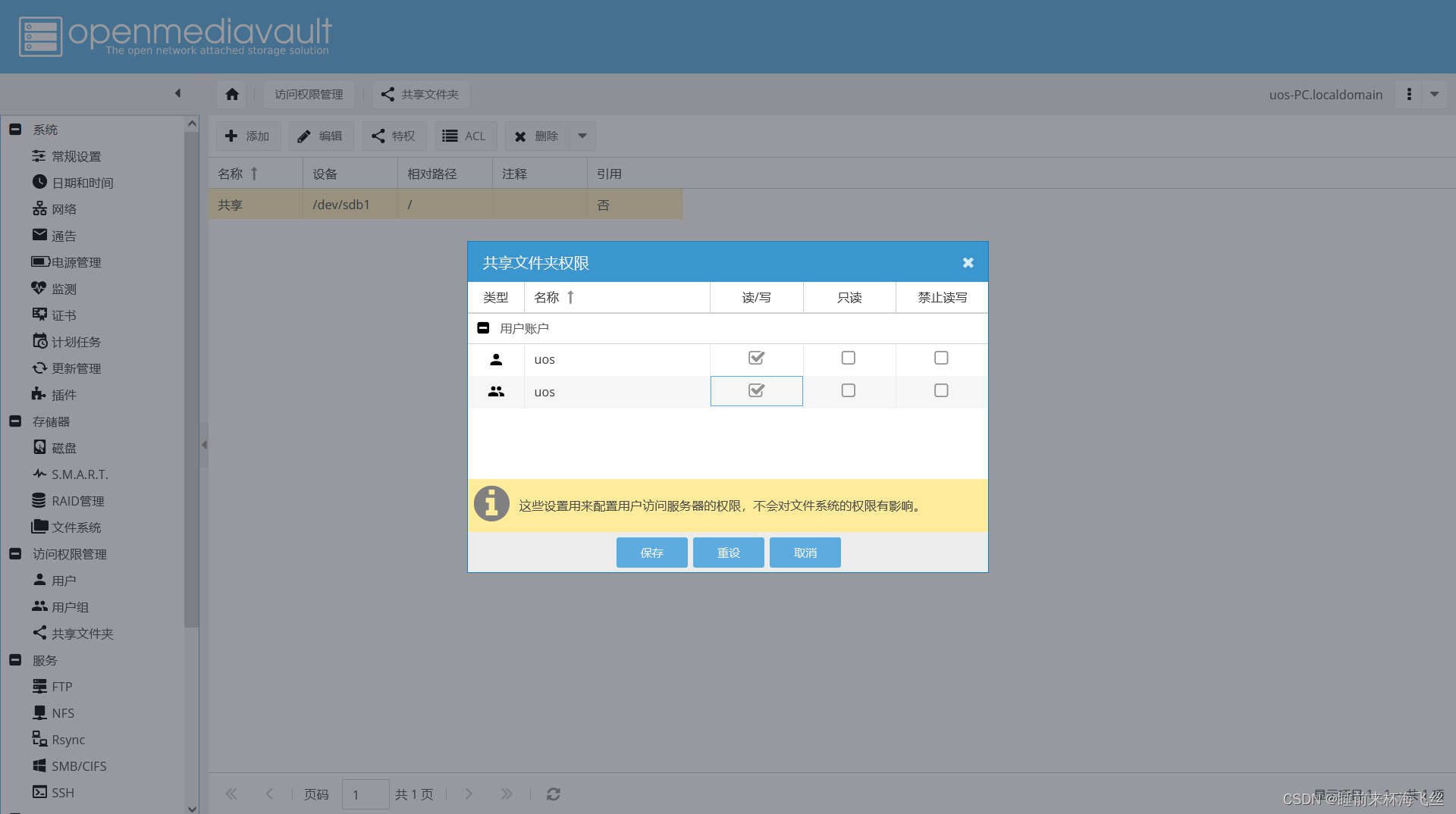Enable 只读 for group uos
1456x814 pixels.
849,390
